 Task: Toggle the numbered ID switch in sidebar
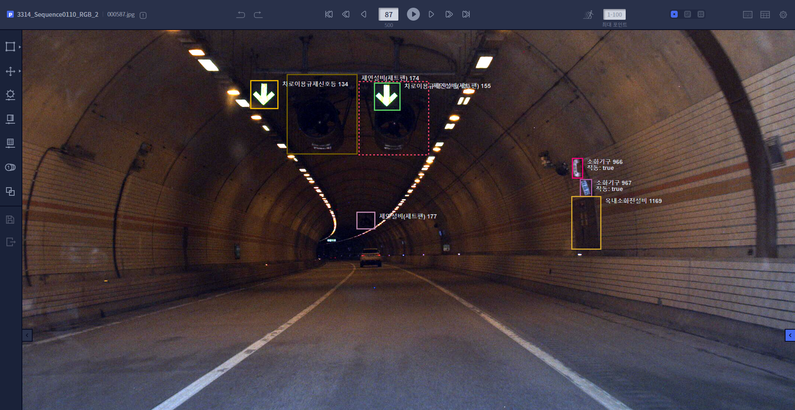pyautogui.click(x=10, y=167)
